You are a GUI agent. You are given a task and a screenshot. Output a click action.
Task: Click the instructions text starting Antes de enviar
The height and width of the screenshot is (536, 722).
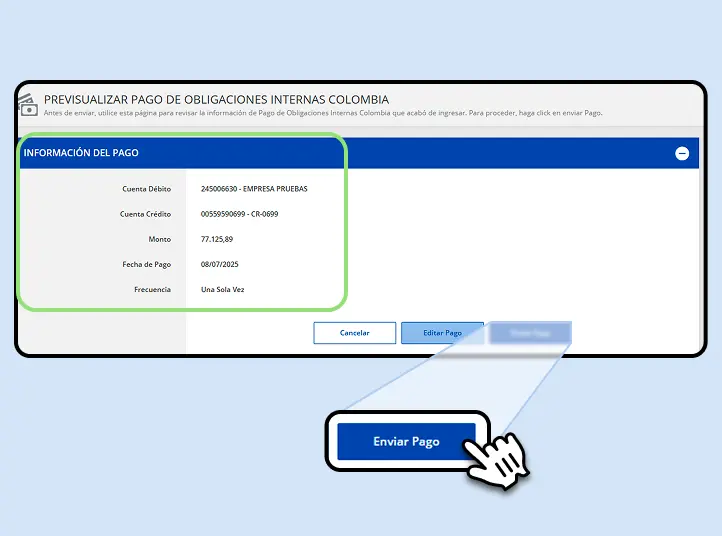pyautogui.click(x=323, y=113)
